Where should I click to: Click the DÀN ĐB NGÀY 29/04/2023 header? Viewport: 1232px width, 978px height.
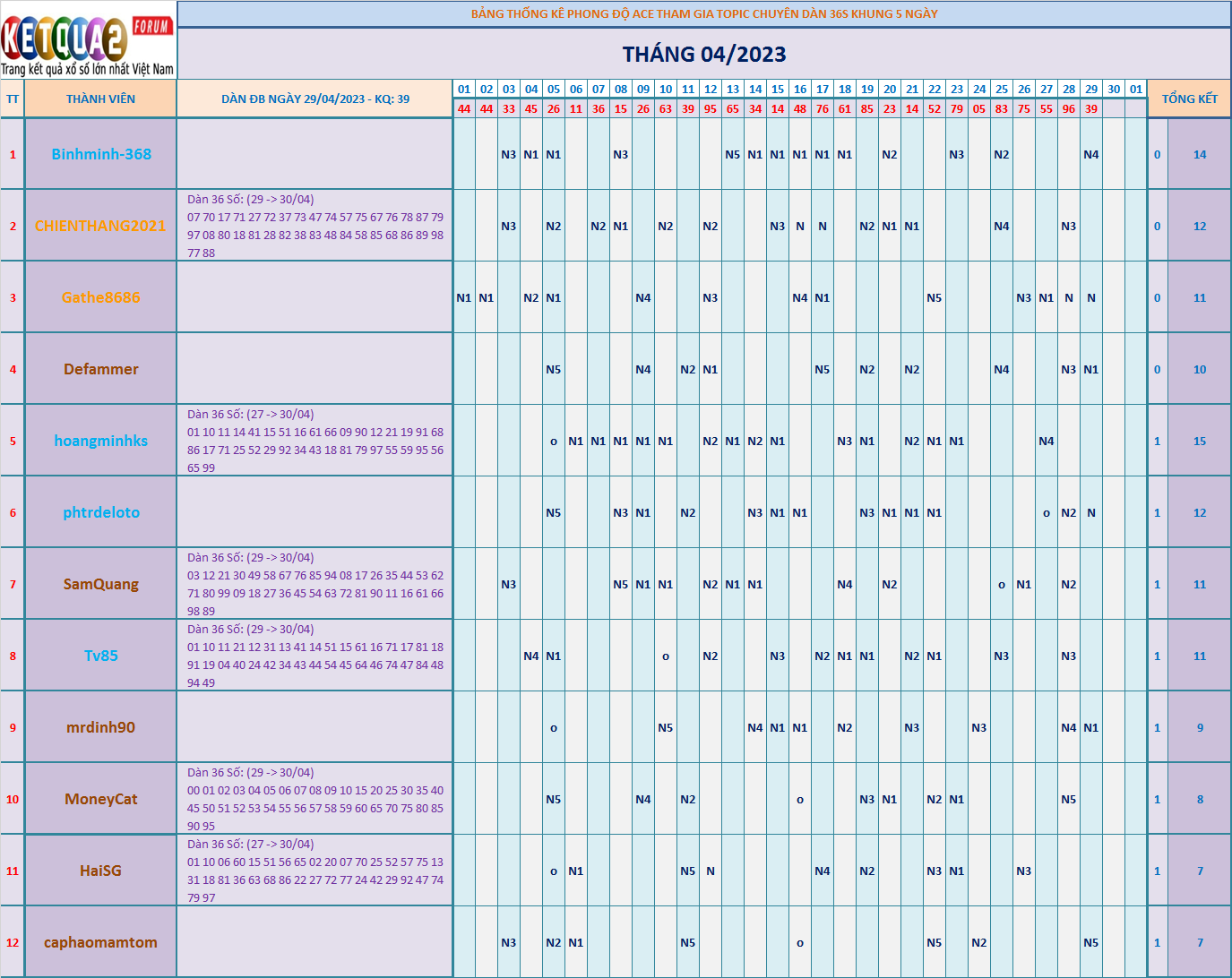pos(315,99)
